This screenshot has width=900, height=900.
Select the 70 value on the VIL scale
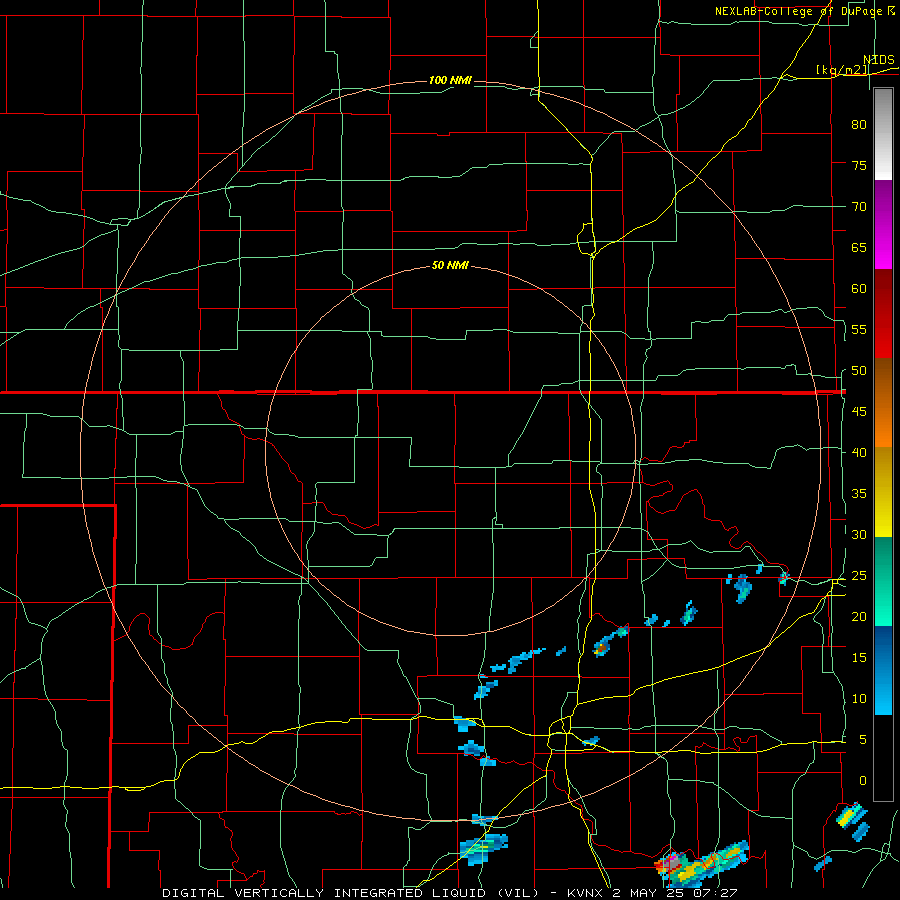pyautogui.click(x=859, y=207)
